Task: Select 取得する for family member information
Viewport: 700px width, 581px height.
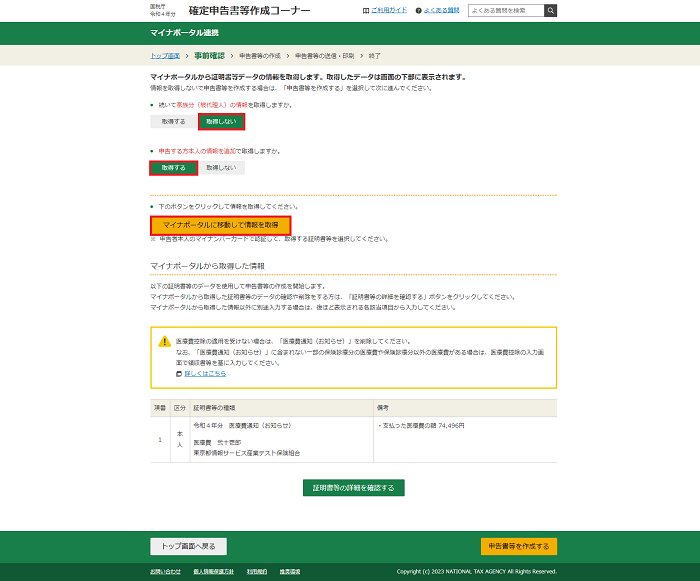Action: (173, 122)
